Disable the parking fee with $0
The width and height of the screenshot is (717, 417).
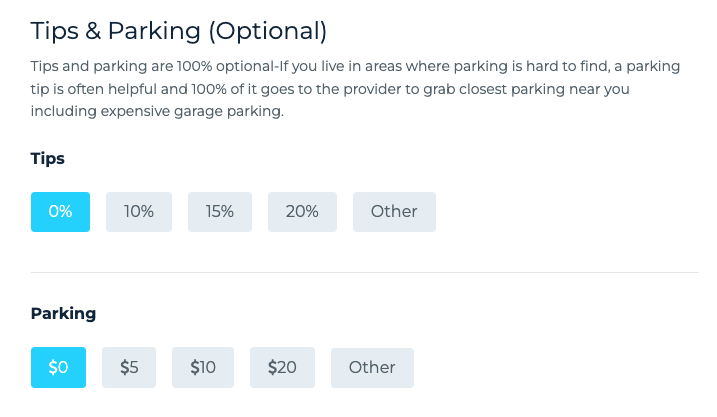[x=58, y=367]
